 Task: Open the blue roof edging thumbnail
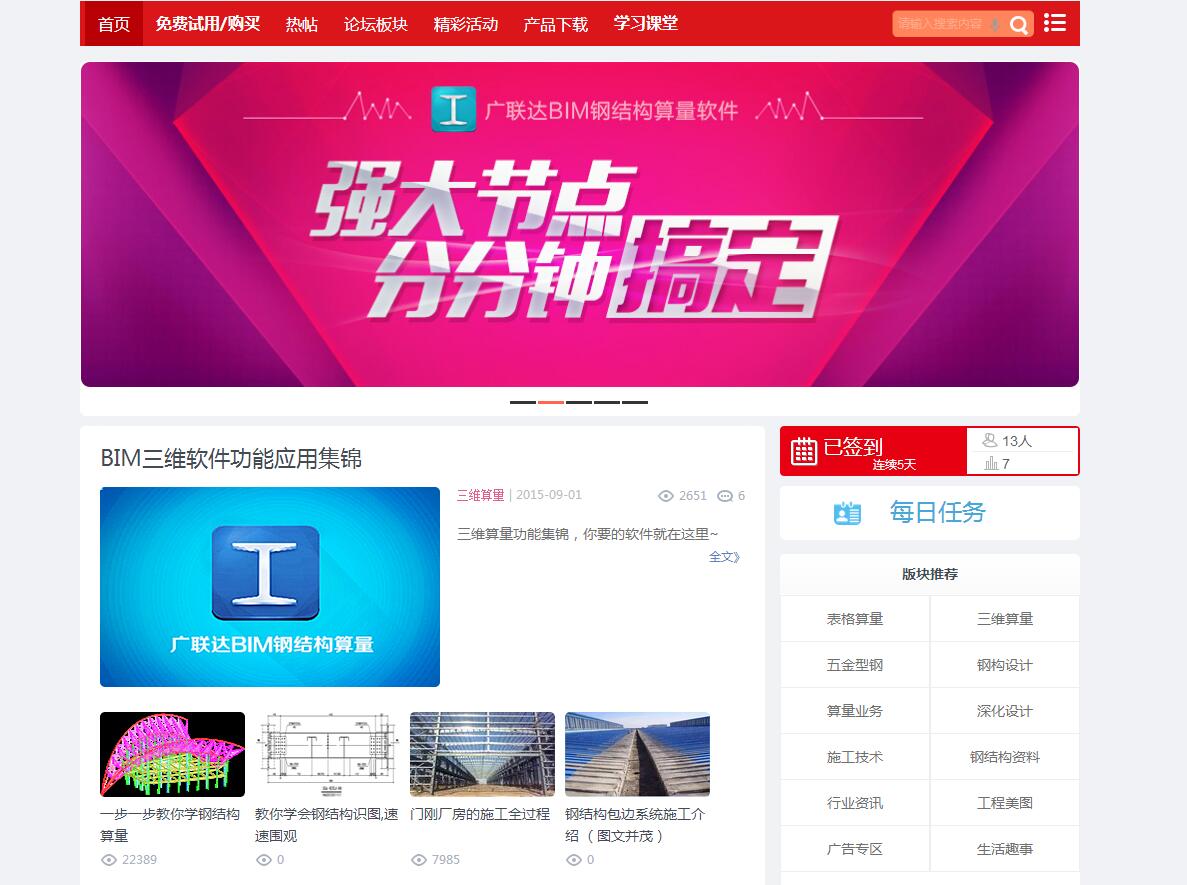[637, 754]
